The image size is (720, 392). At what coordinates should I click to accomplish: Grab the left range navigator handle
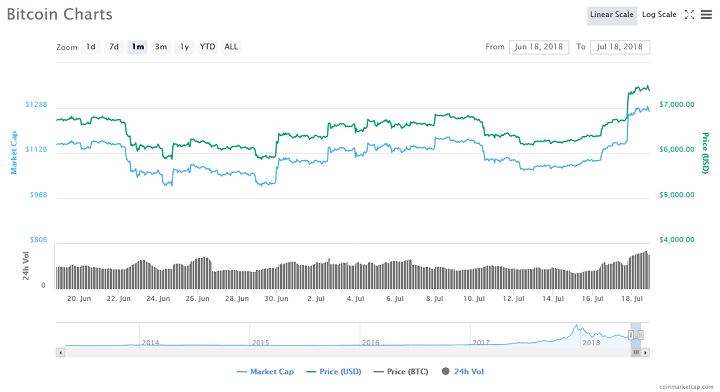point(631,335)
